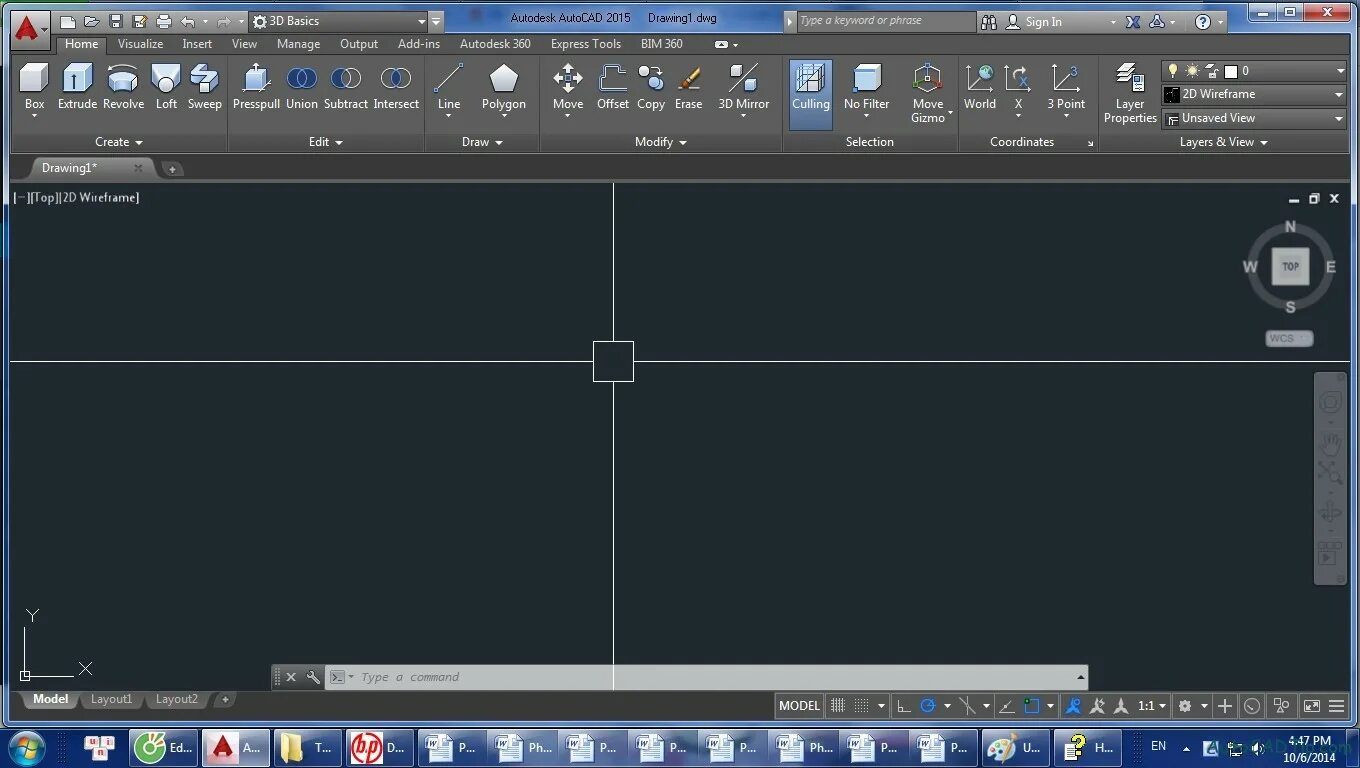
Task: Open the Insert ribbon tab
Action: (197, 44)
